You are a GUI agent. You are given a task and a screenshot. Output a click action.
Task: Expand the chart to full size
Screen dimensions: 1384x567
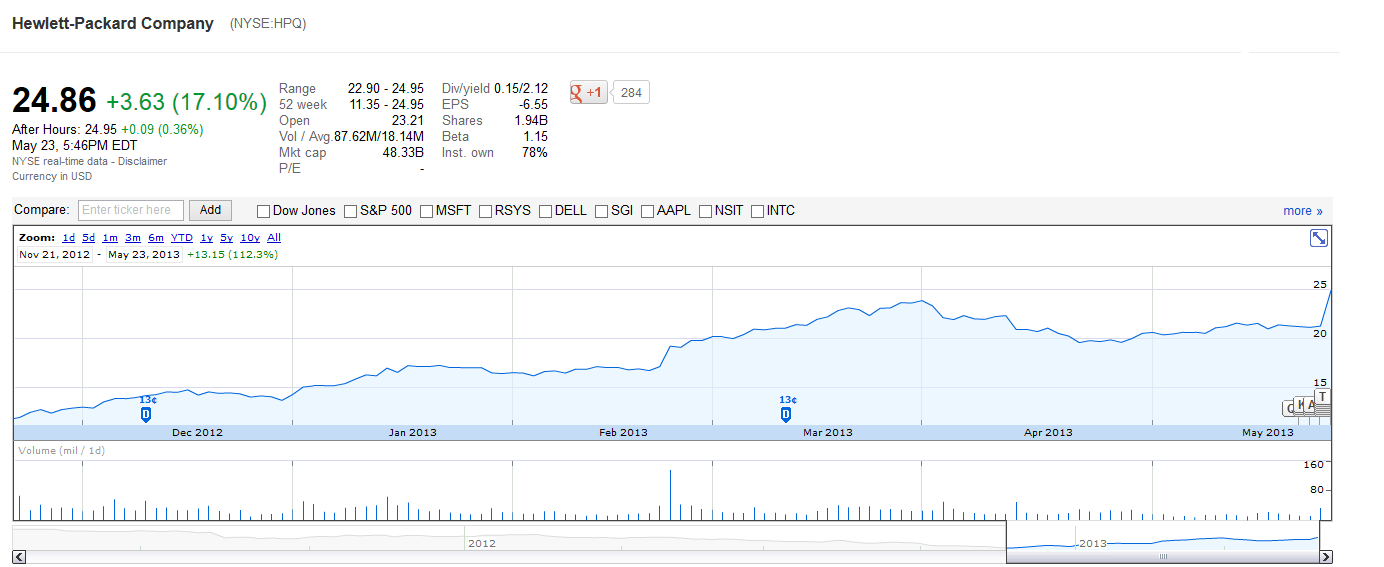tap(1319, 238)
